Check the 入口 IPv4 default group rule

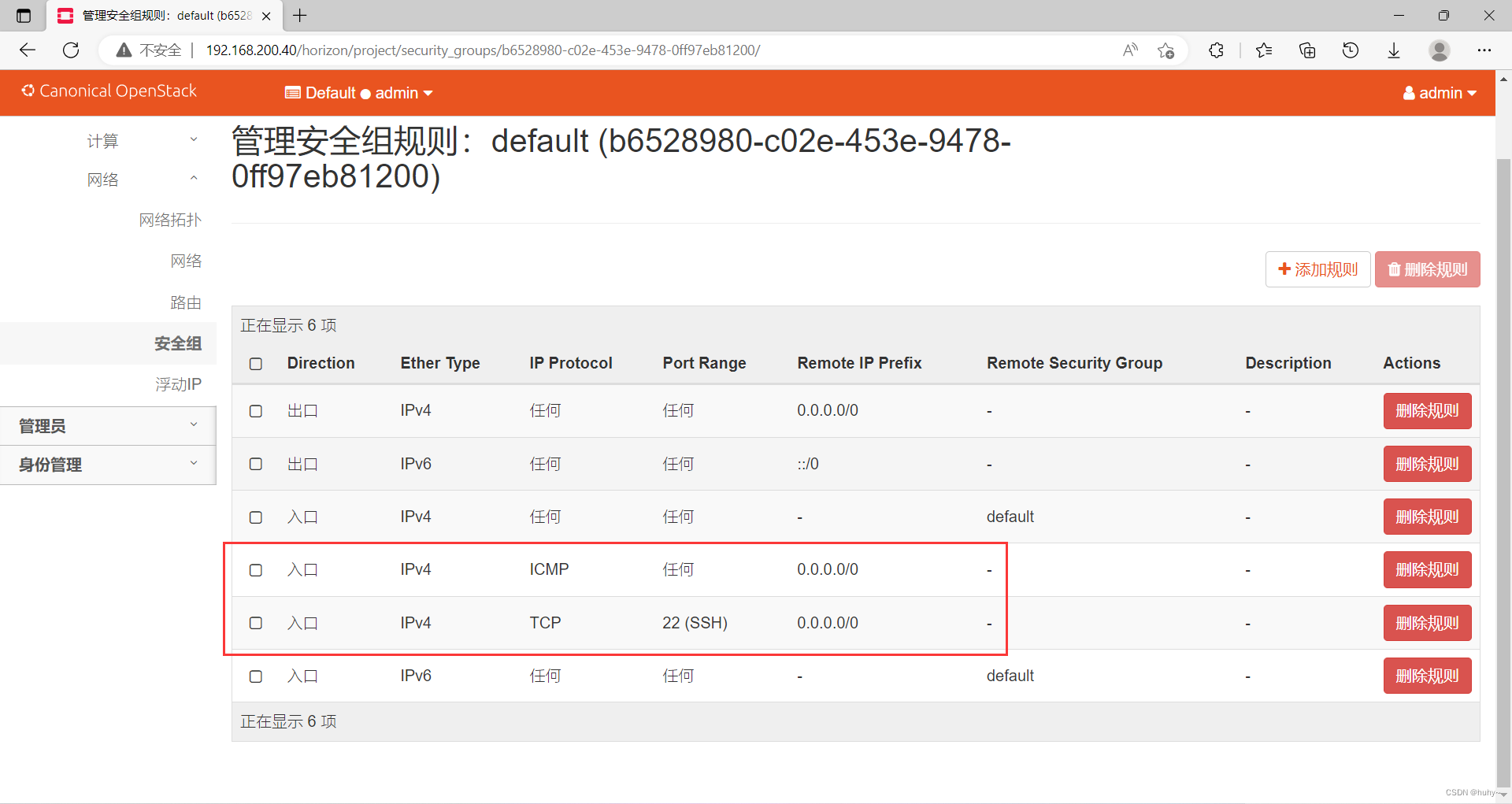(x=256, y=517)
